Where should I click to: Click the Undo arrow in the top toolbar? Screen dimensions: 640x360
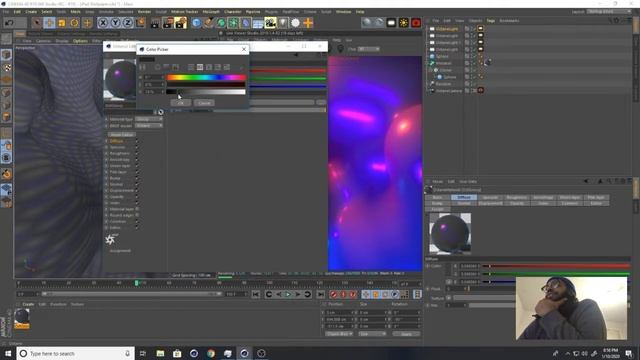[9, 23]
